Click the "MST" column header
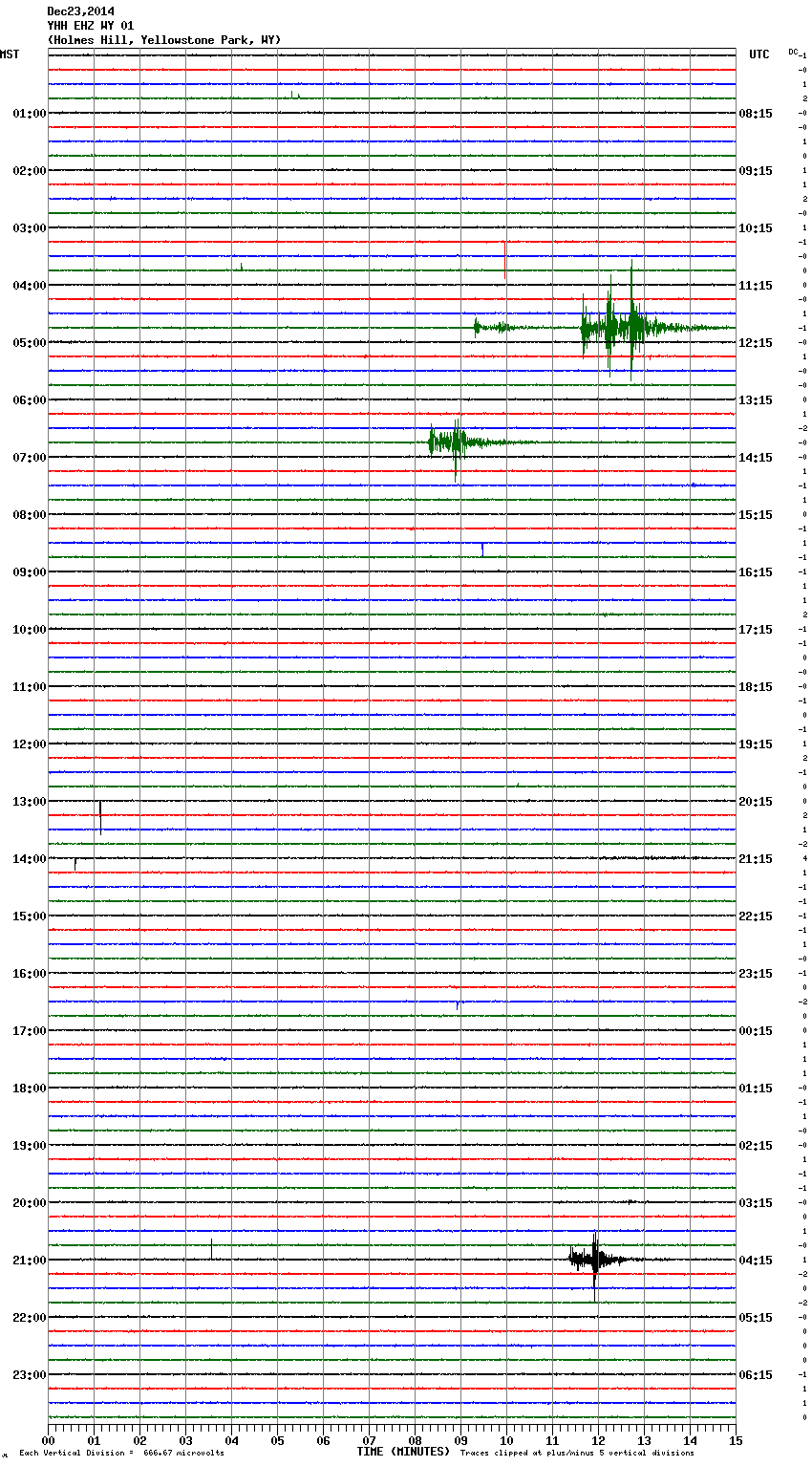Image resolution: width=812 pixels, height=1466 pixels. (10, 54)
